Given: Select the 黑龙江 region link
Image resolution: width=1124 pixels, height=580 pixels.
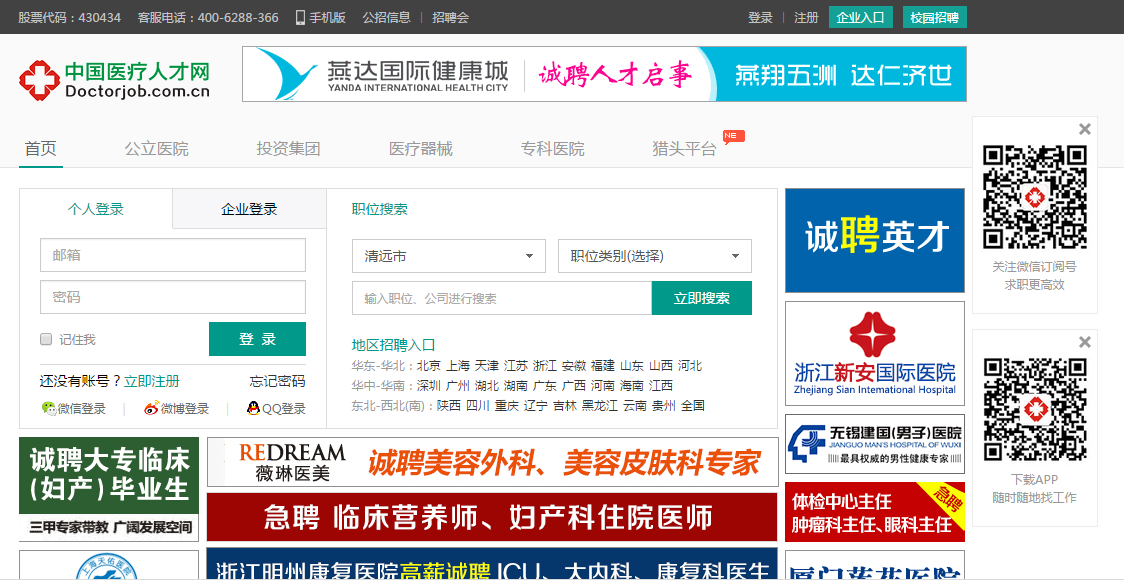Looking at the screenshot, I should 600,406.
